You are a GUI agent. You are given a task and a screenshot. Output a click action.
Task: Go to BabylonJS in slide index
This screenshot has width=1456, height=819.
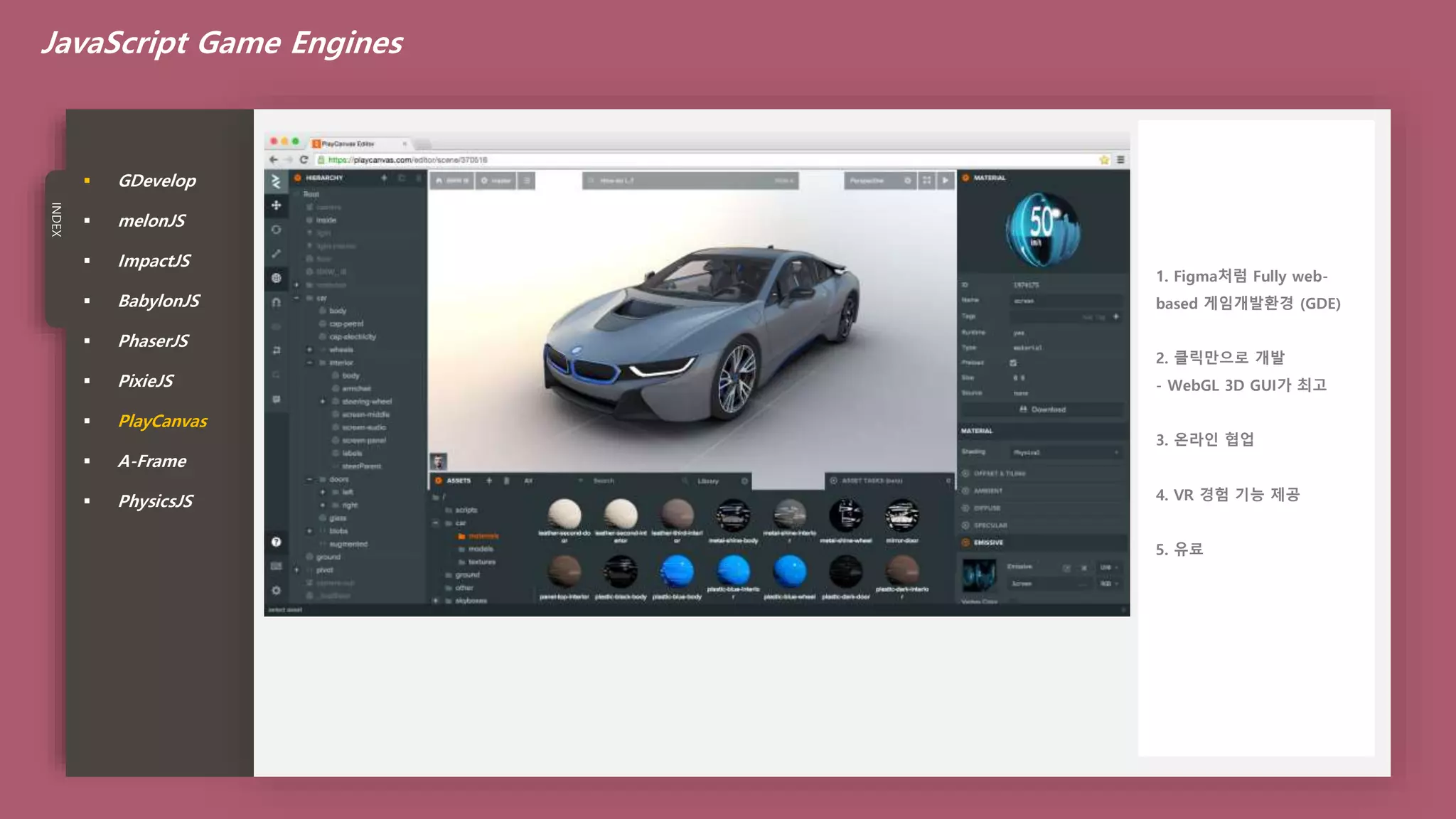159,301
